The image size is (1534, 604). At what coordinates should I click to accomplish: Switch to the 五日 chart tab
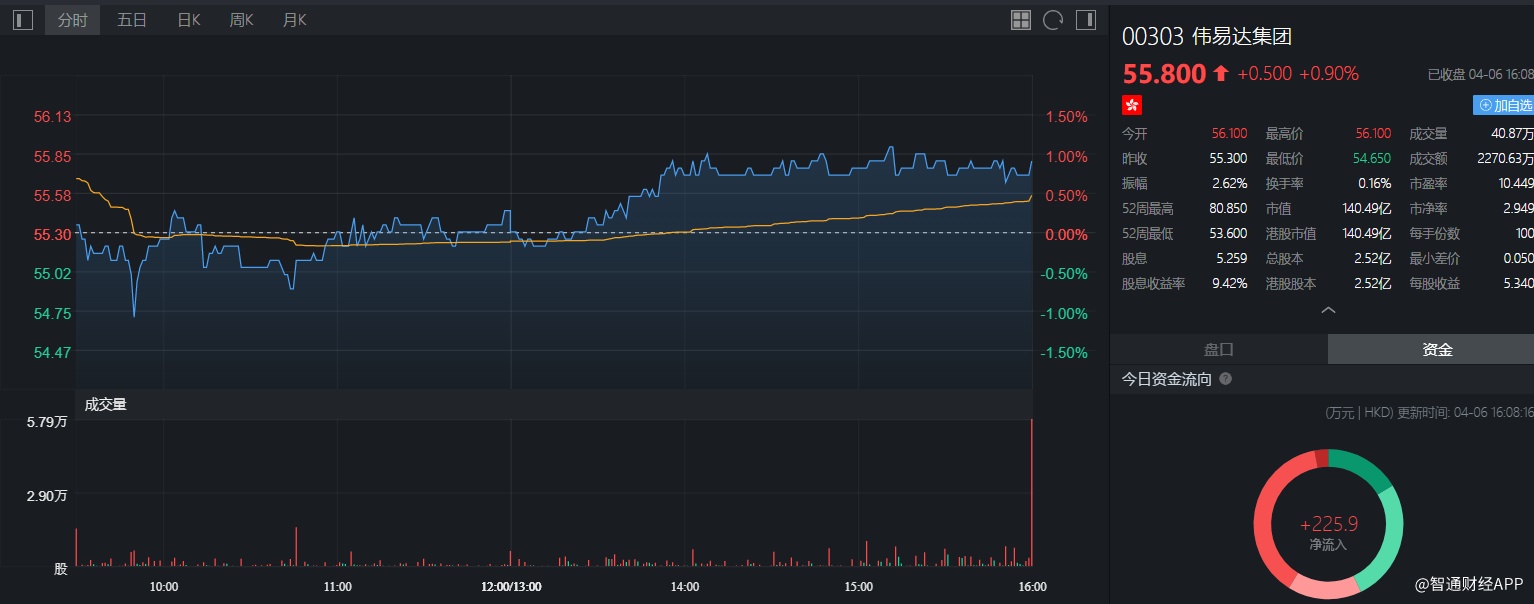[132, 20]
